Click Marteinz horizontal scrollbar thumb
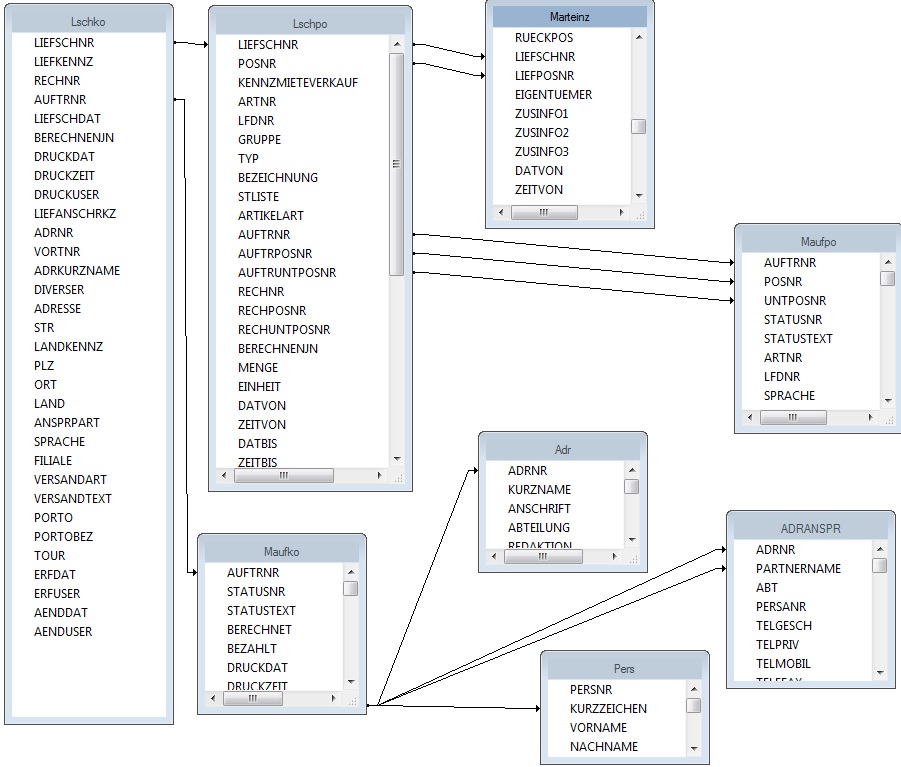The image size is (901, 767). tap(544, 212)
